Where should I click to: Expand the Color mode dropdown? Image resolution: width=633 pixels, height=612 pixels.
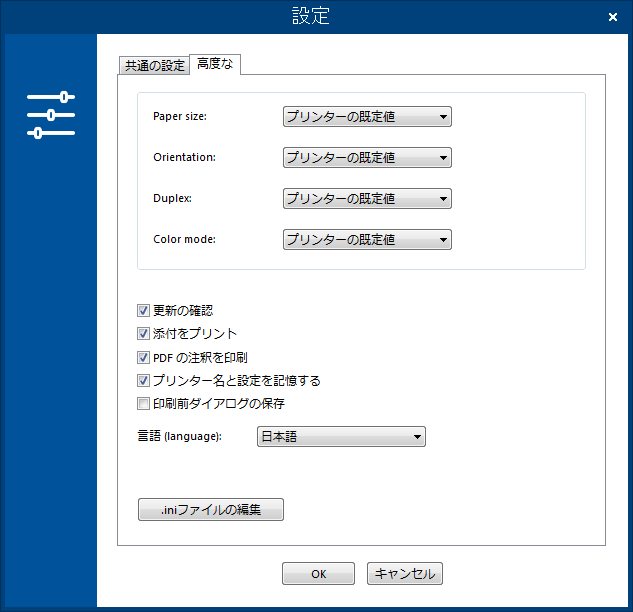coord(367,239)
